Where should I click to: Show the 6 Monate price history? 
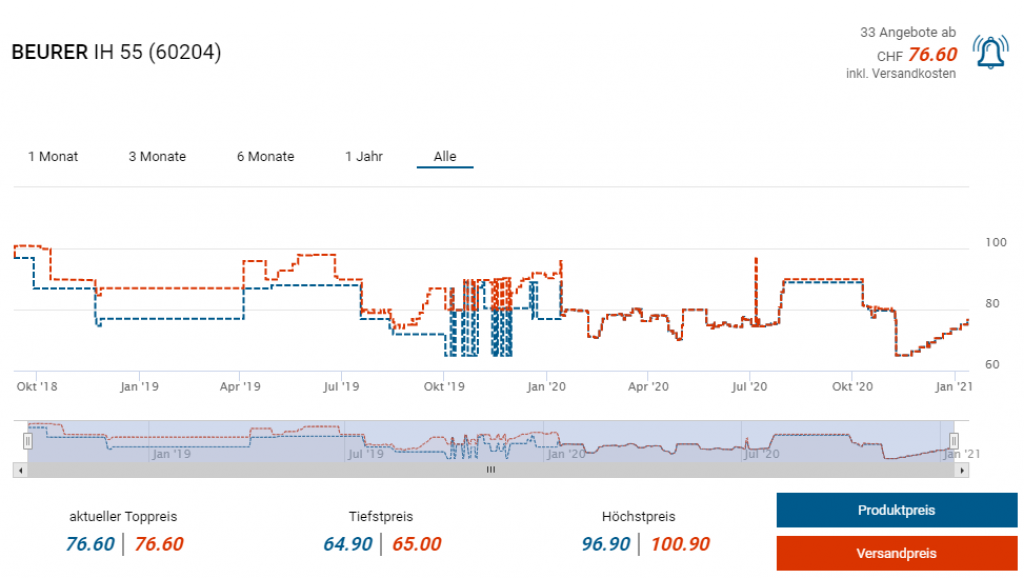265,157
